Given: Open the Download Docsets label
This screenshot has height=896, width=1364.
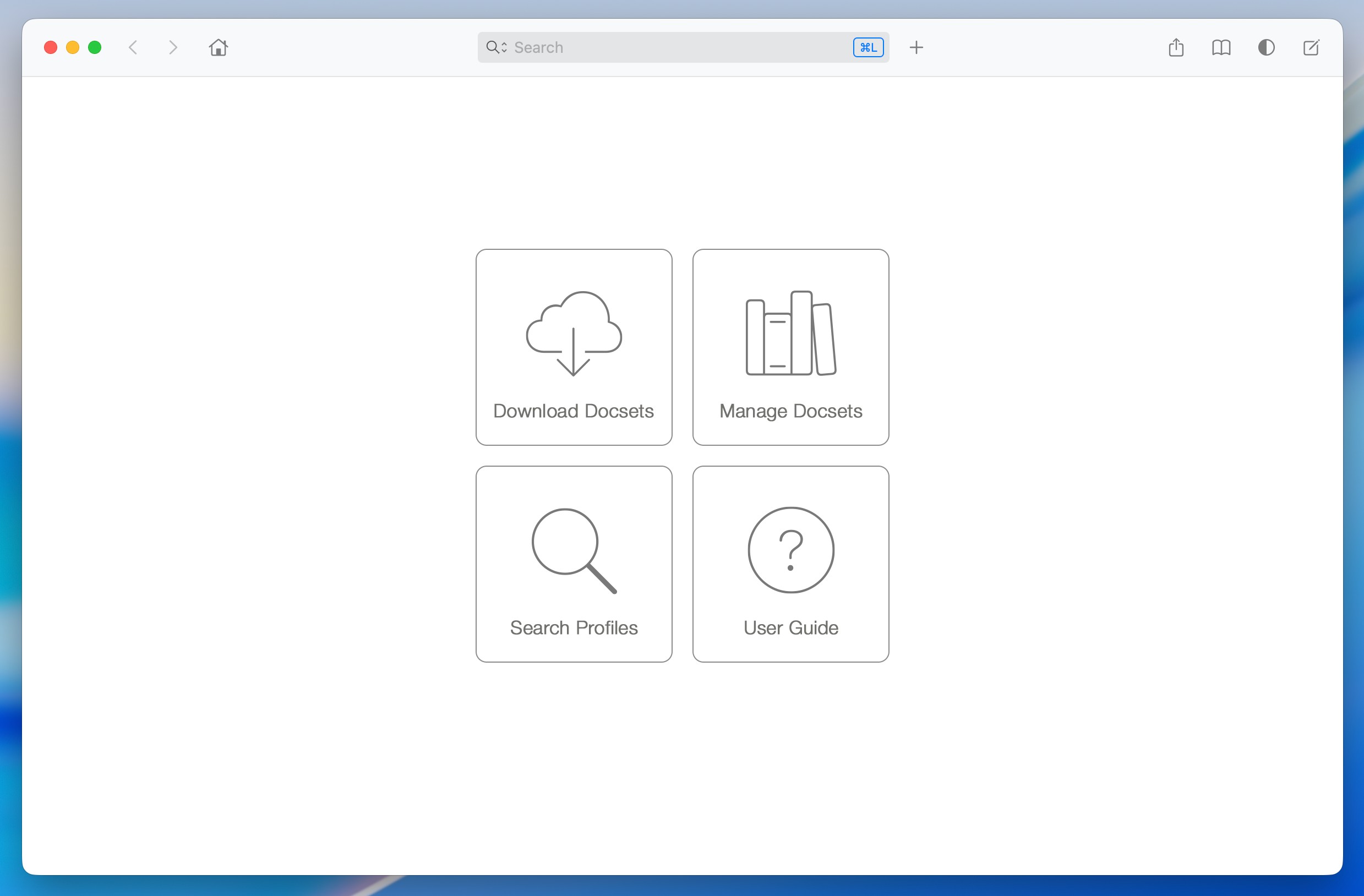Looking at the screenshot, I should [574, 411].
